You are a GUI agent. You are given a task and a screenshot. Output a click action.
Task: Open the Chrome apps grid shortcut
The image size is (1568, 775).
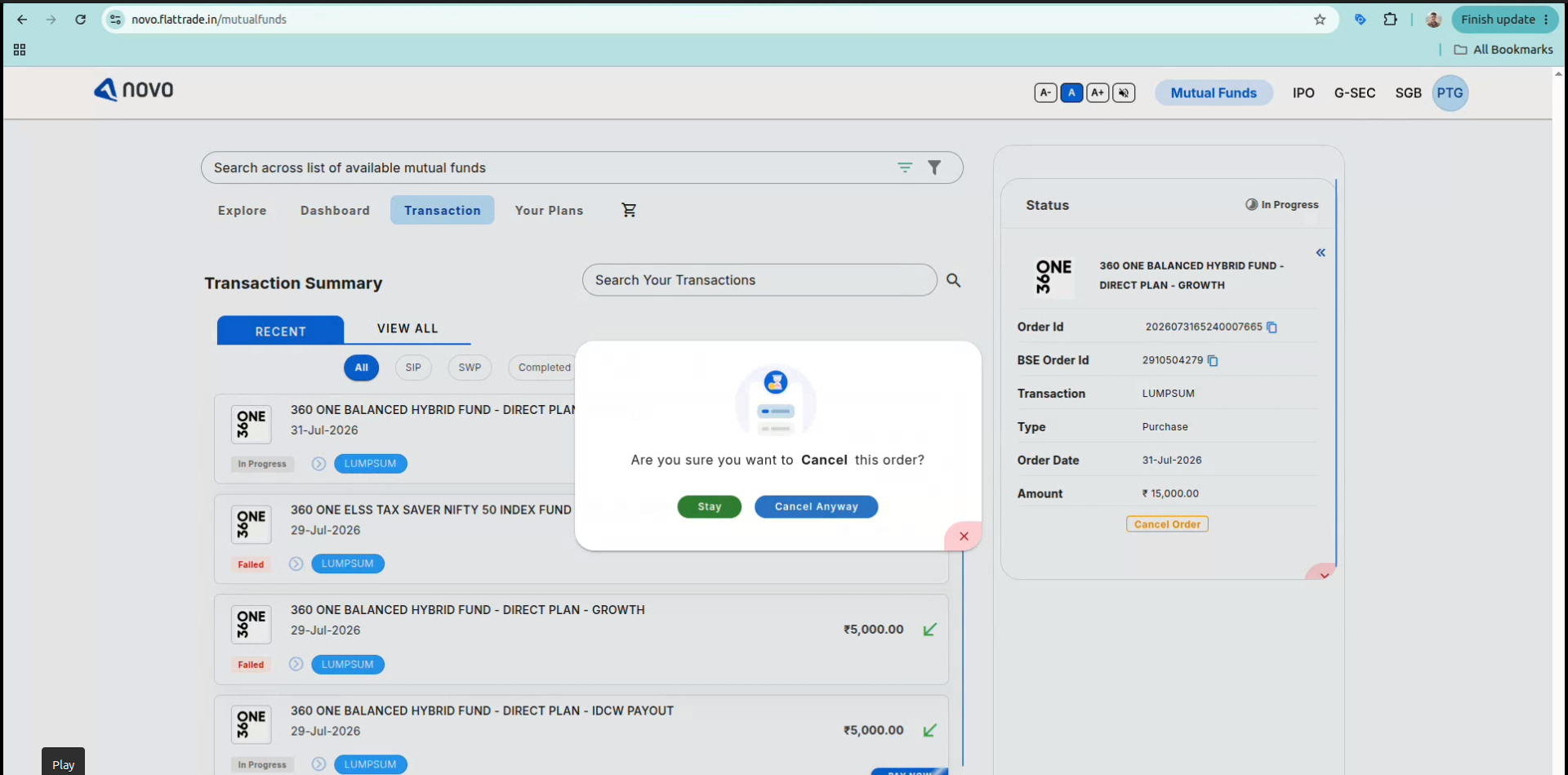(x=20, y=50)
